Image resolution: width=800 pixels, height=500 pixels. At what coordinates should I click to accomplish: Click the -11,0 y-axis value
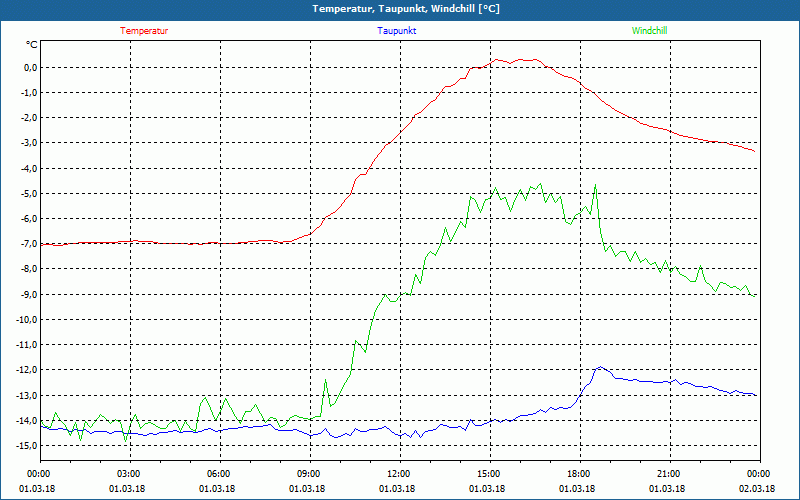pos(27,344)
